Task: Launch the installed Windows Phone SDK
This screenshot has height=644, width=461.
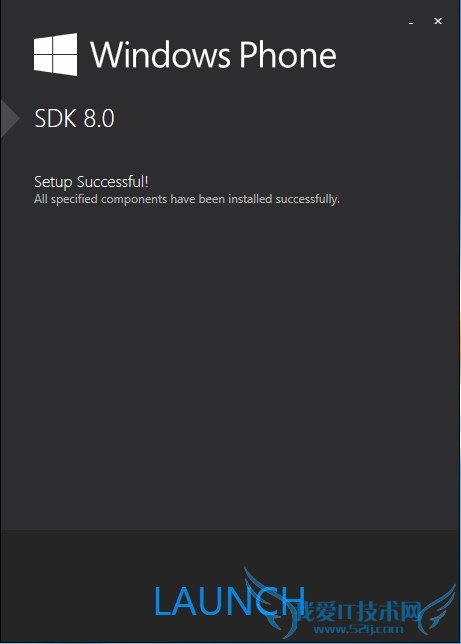Action: [x=229, y=601]
